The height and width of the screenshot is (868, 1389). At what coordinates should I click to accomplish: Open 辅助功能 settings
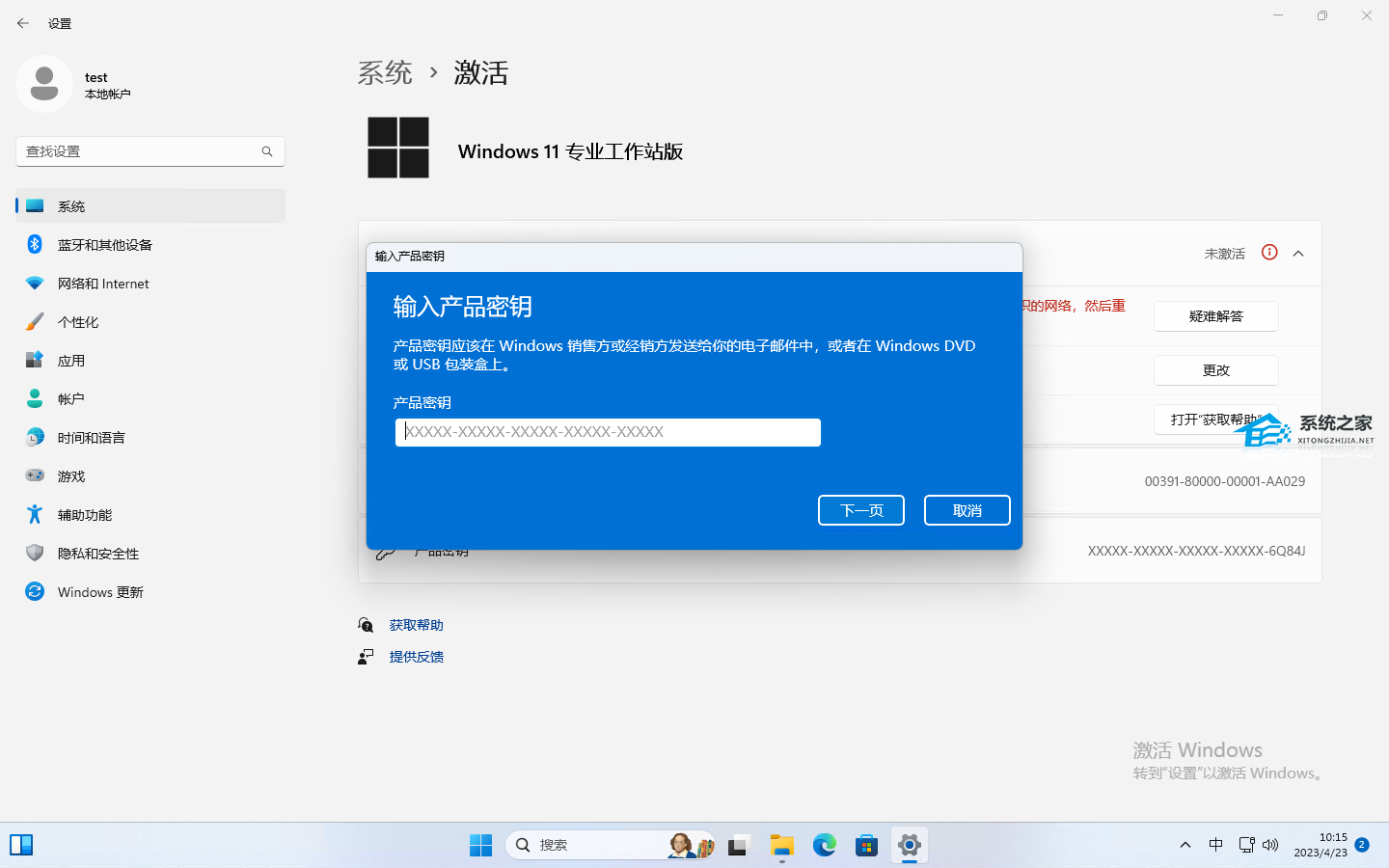point(150,515)
